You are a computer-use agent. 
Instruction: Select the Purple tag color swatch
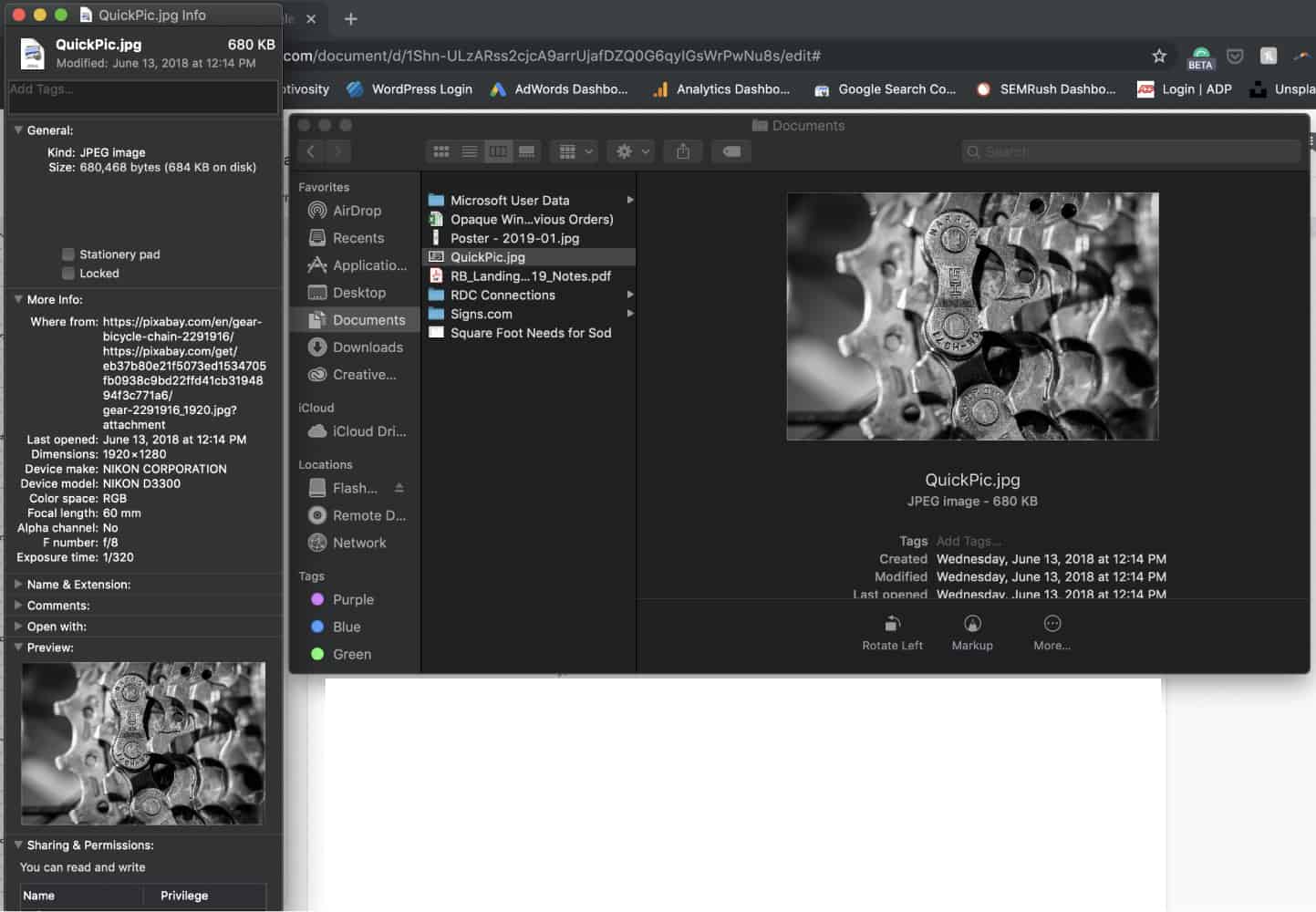coord(317,599)
